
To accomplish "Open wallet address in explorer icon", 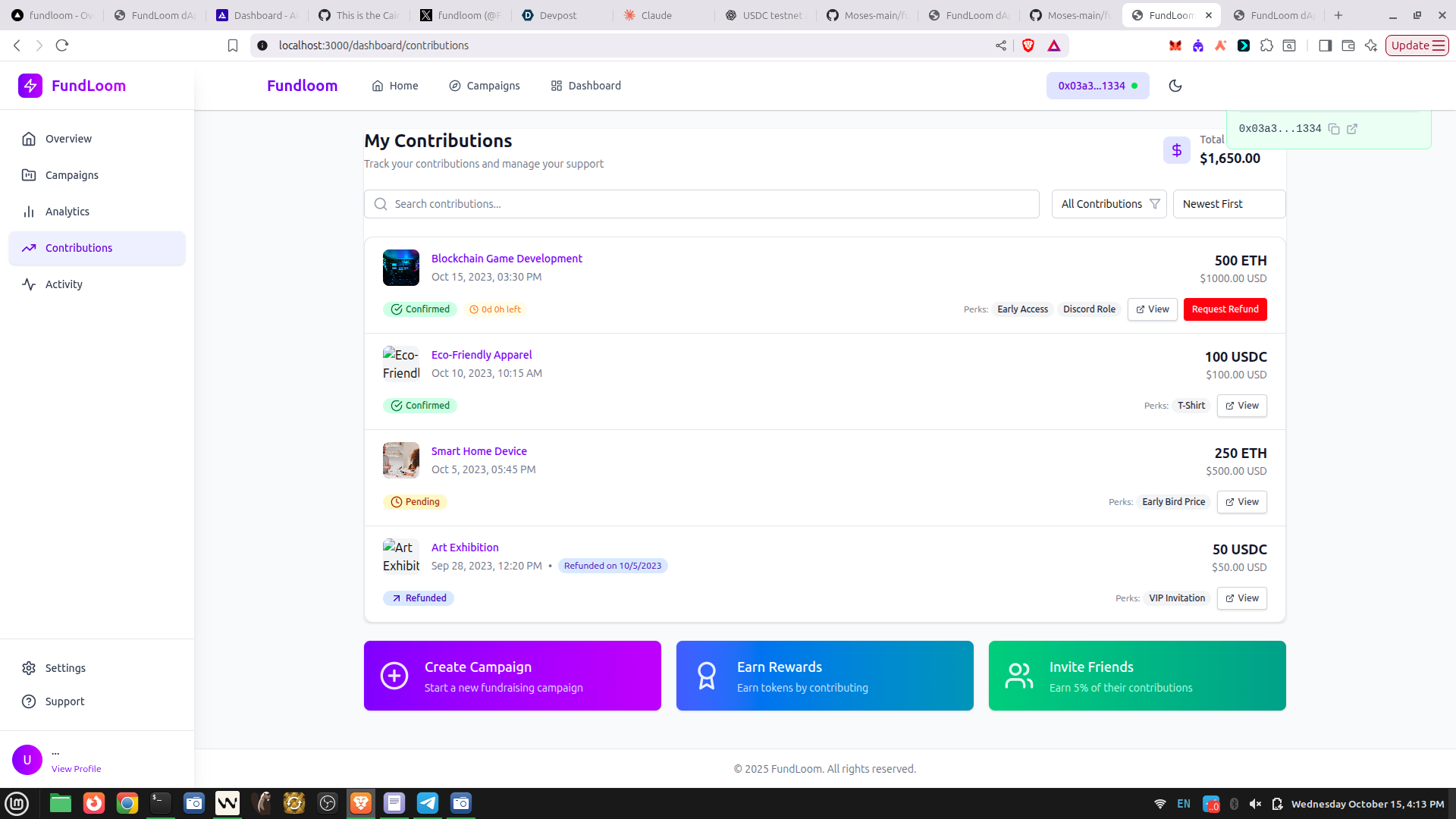I will click(1352, 129).
